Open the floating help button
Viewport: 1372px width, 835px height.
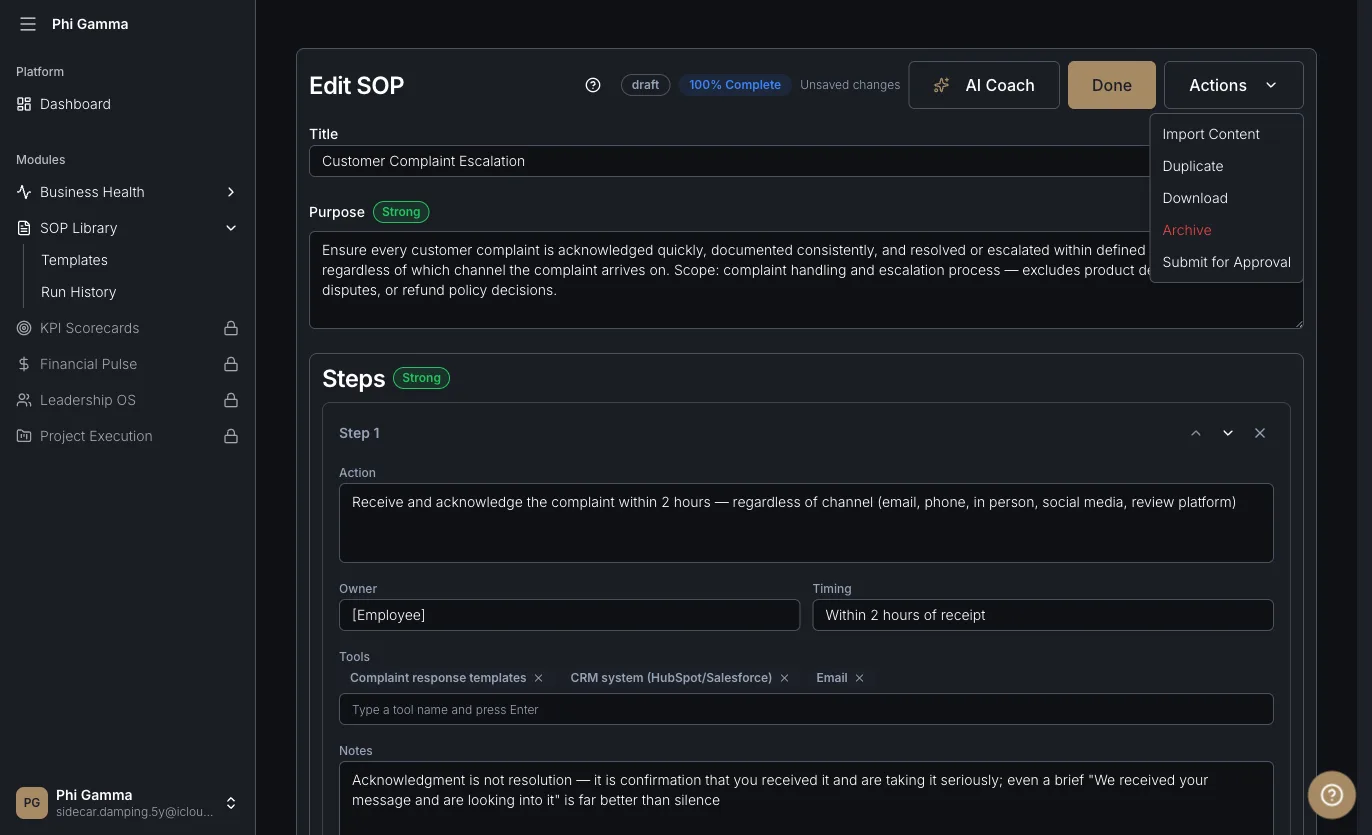(1331, 795)
